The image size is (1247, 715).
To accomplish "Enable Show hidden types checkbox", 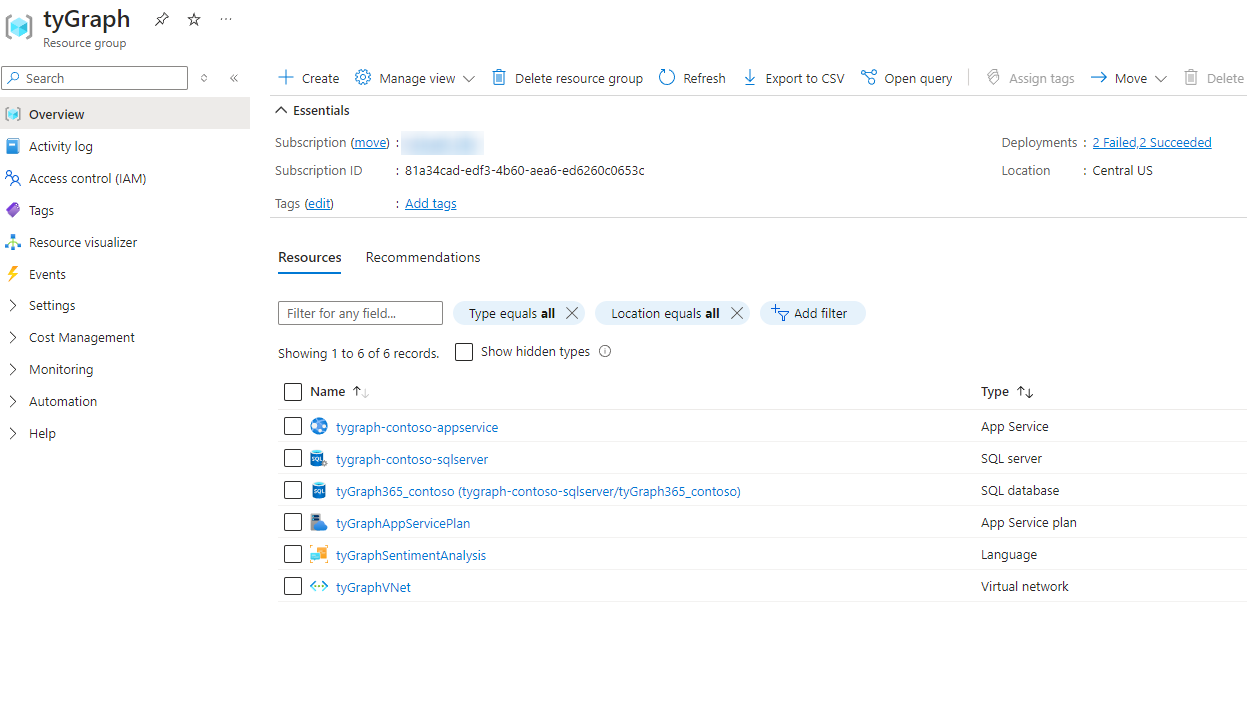I will 464,352.
